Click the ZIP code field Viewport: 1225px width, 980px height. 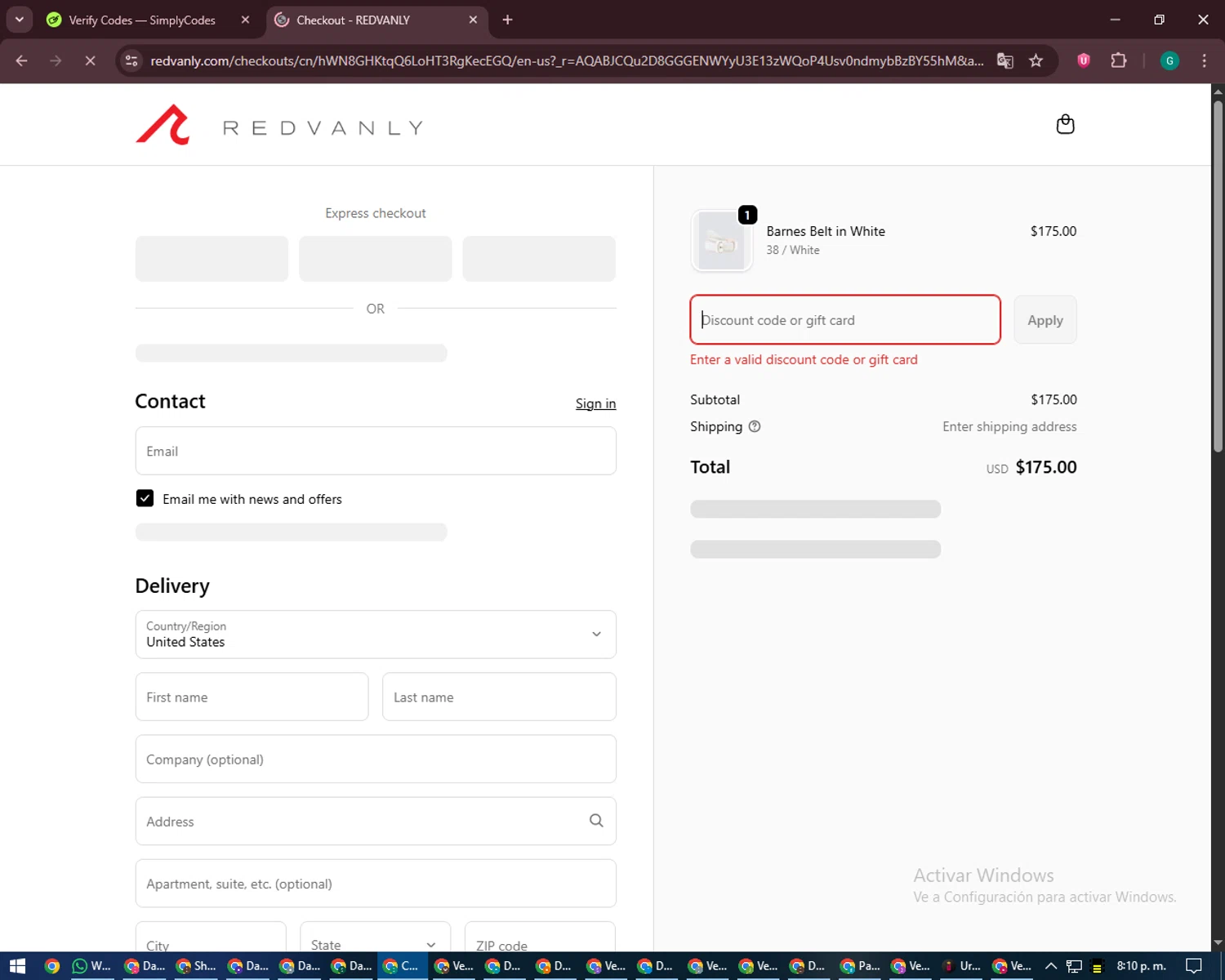pos(540,937)
